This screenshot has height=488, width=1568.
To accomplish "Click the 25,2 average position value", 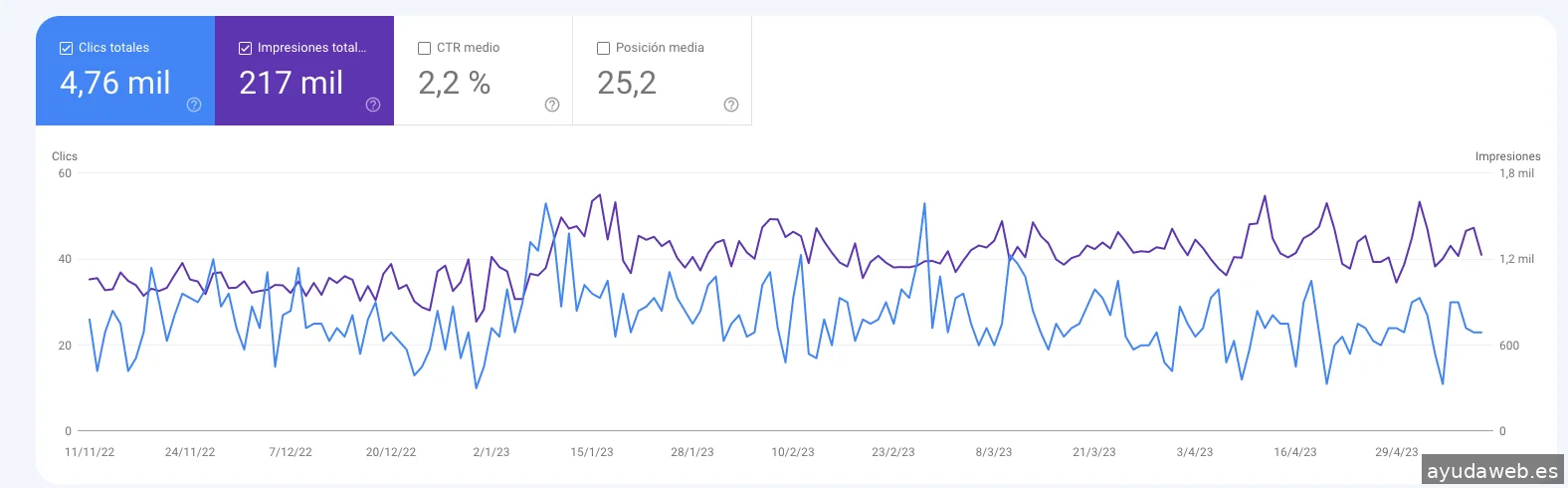I will click(x=627, y=83).
